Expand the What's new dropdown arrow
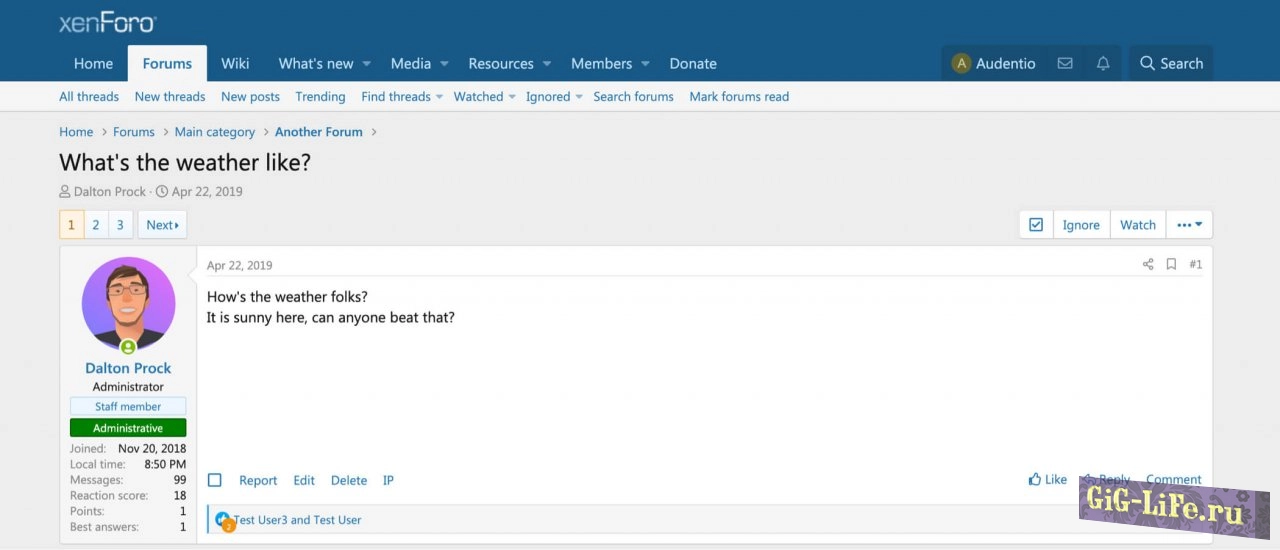The width and height of the screenshot is (1280, 550). [x=367, y=64]
